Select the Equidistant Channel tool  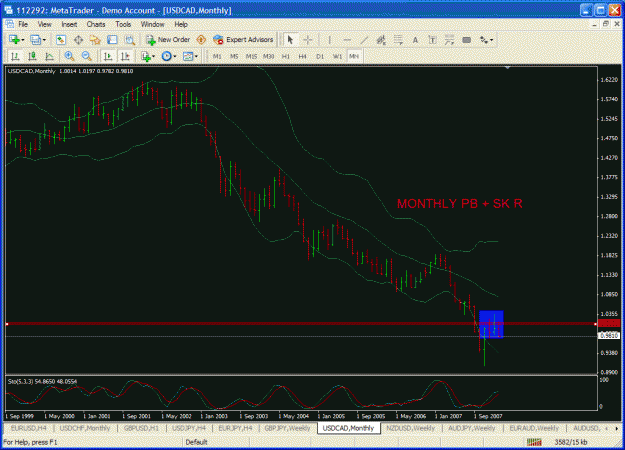coord(381,40)
